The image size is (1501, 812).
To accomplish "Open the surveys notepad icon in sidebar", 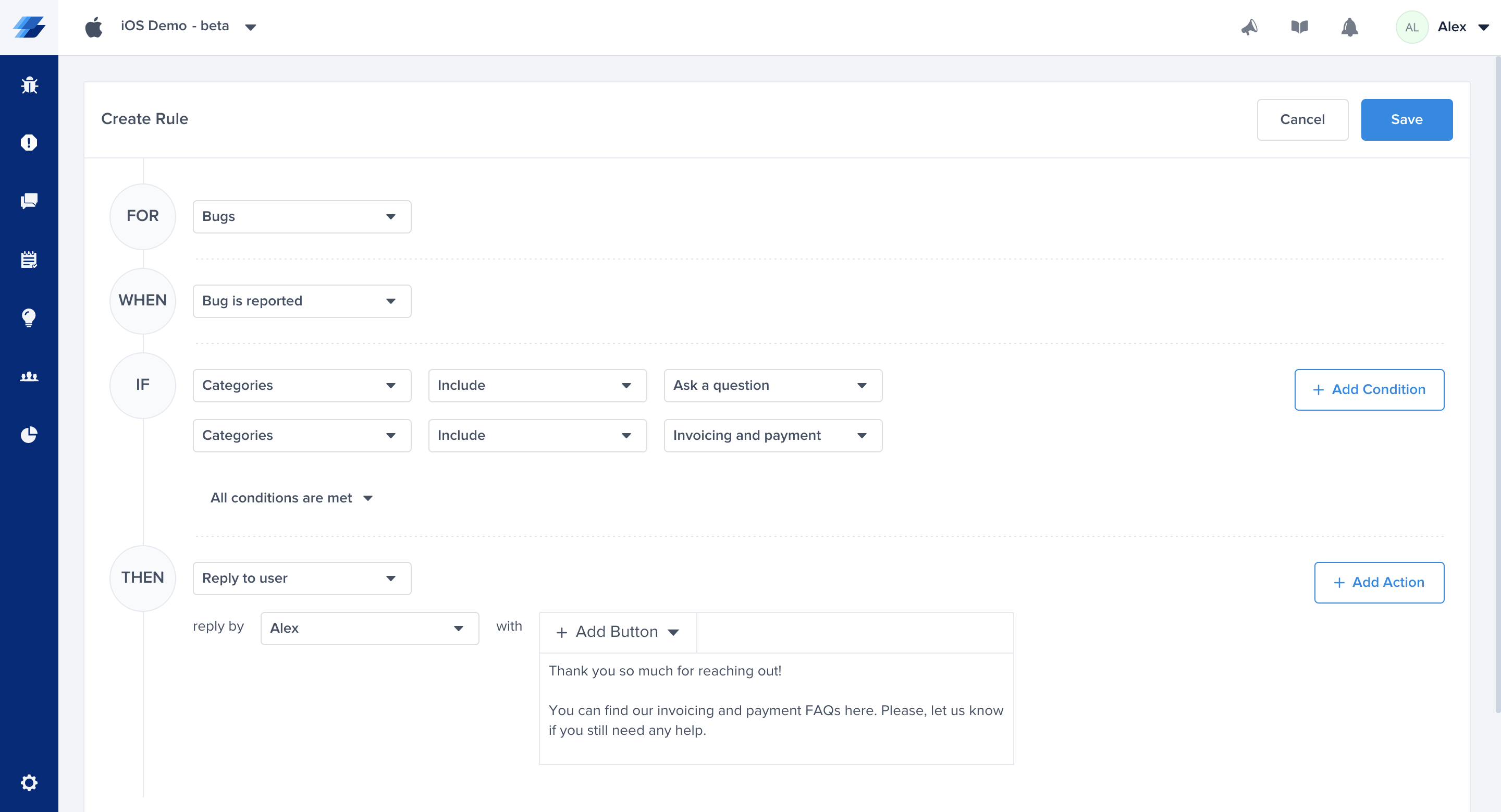I will point(29,260).
